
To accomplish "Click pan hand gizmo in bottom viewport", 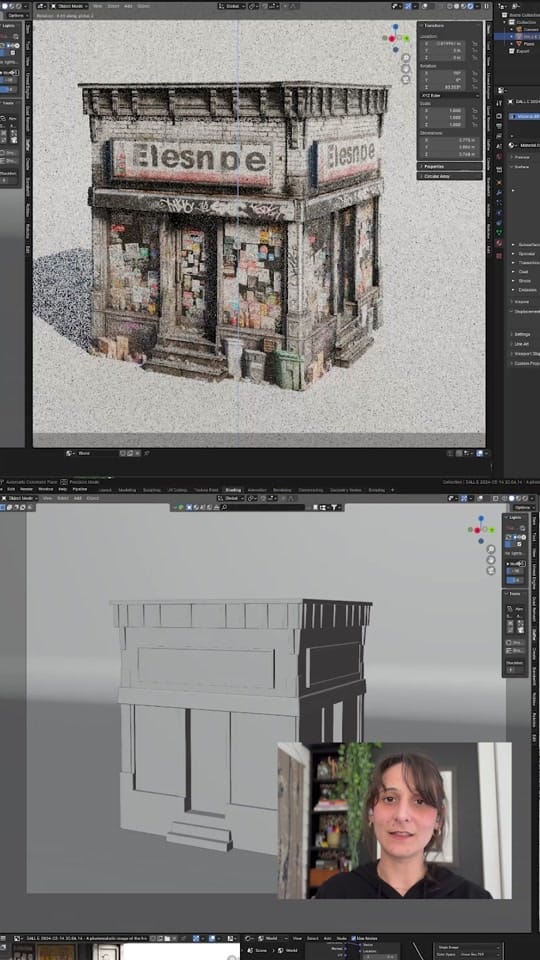I will click(490, 560).
